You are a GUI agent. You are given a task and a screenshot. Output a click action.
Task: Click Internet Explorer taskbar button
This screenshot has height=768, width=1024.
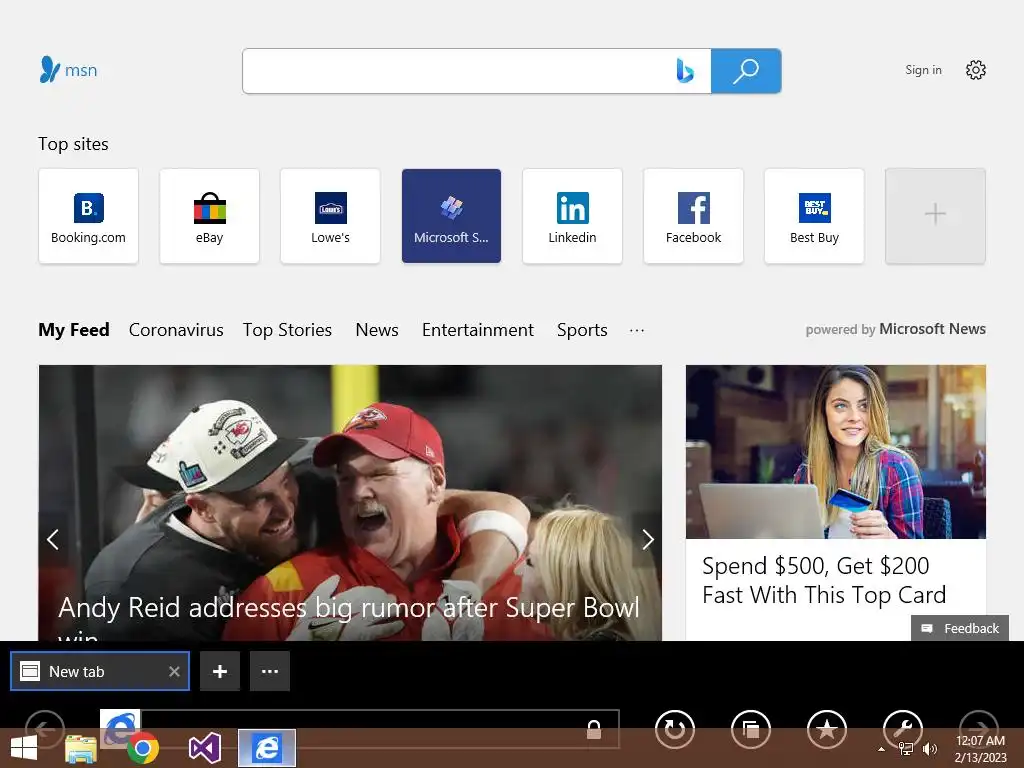[x=266, y=748]
